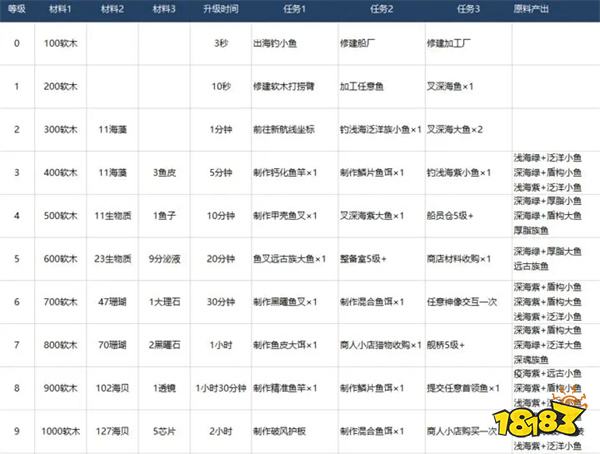
Task: Select the '商店材料收购×1' task cell
Action: point(459,259)
